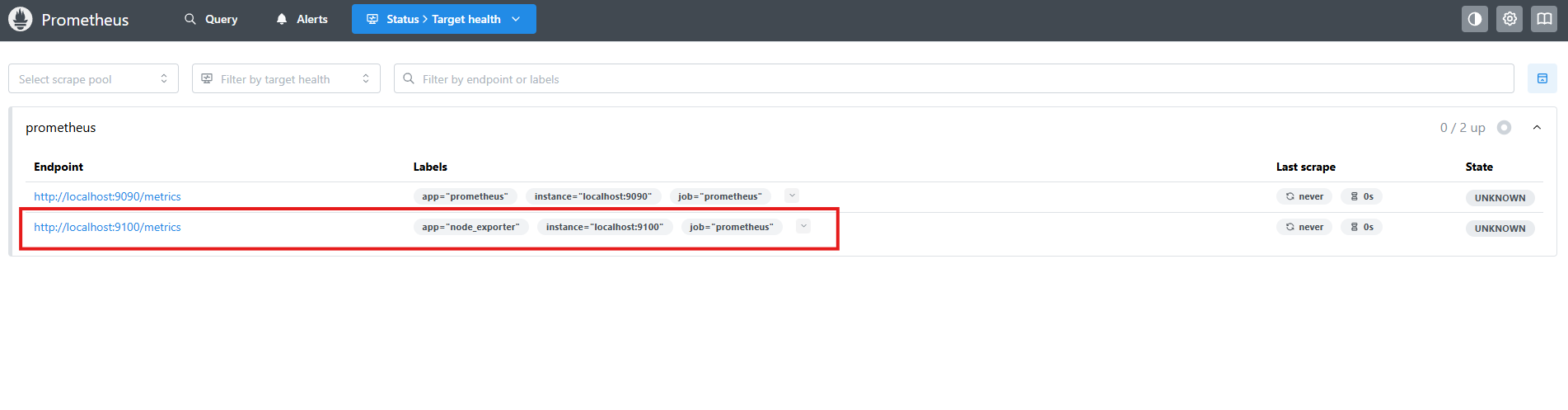Click the health status ring icon

pyautogui.click(x=1504, y=127)
